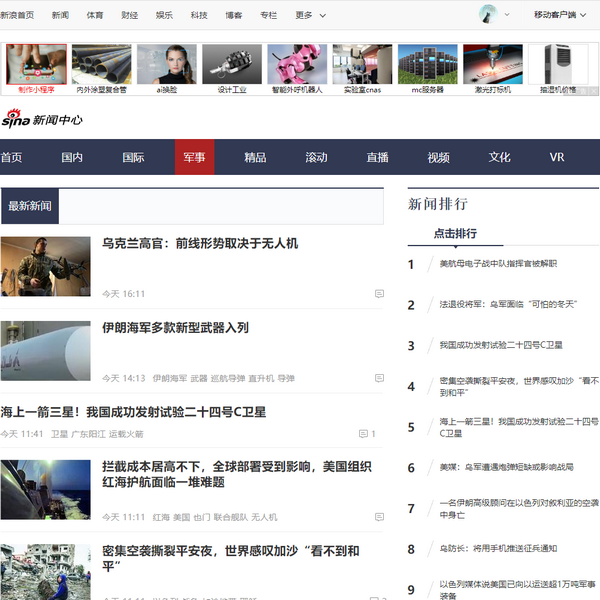Click comment icon on 乌克兰高官 article
The image size is (600, 600).
tap(379, 294)
